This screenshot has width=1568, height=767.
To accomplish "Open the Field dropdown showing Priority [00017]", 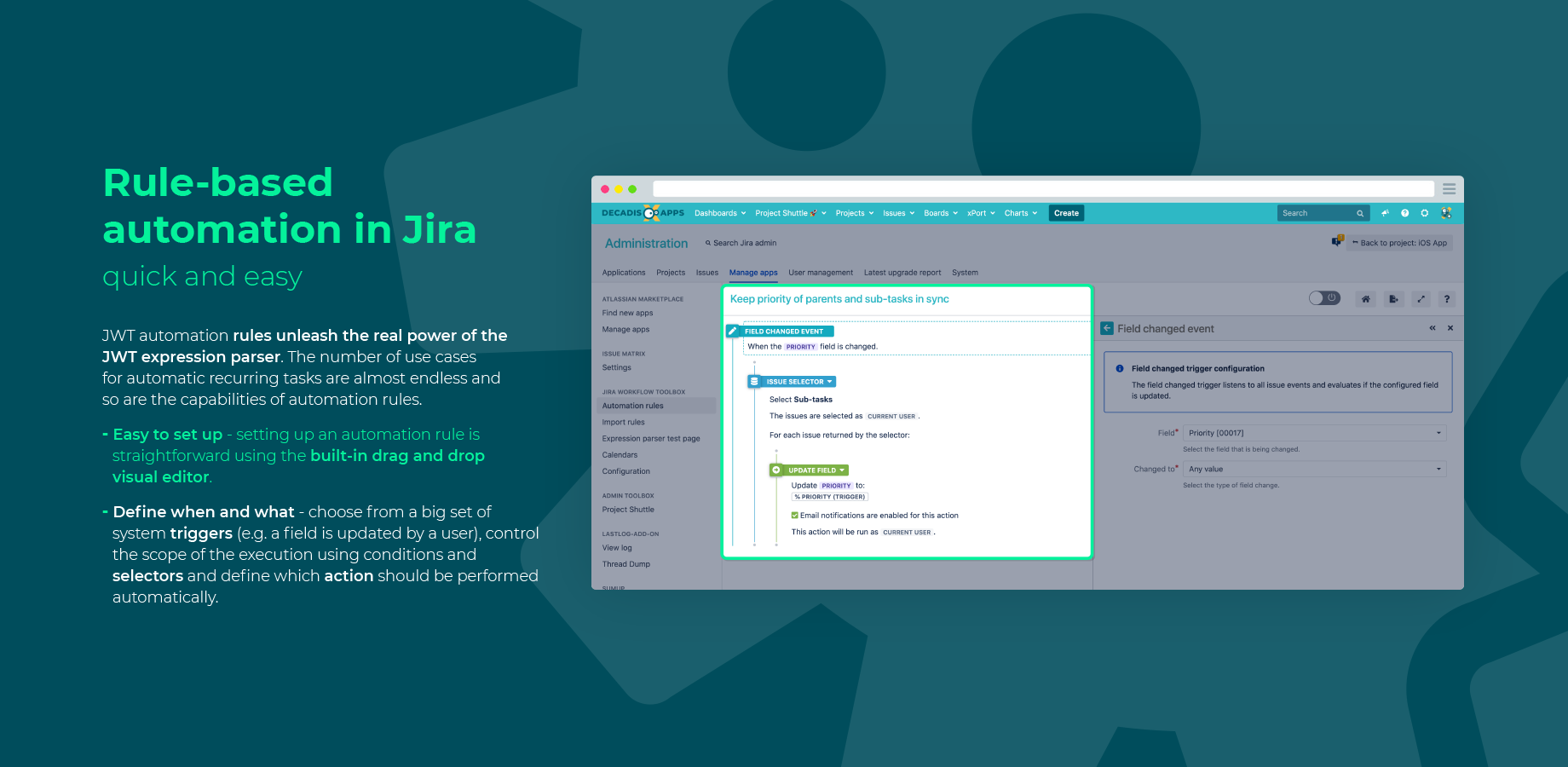I will pos(1315,433).
